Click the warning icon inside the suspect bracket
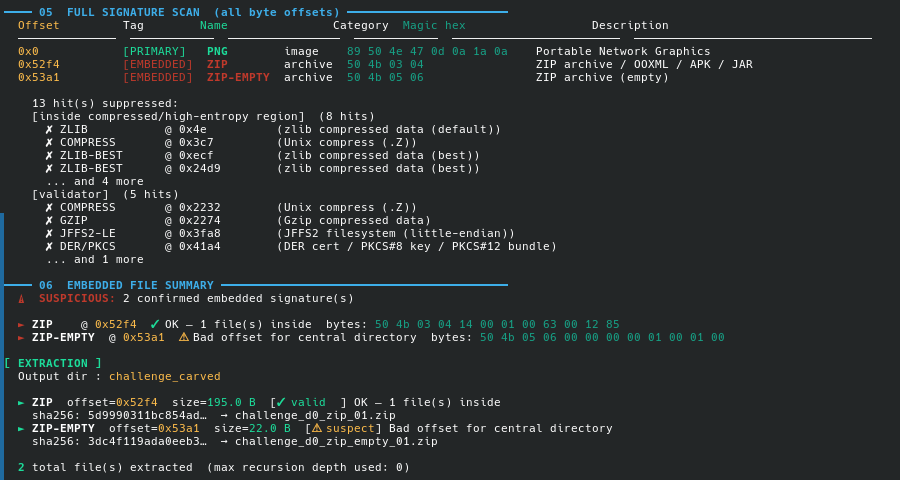The height and width of the screenshot is (480, 900). (316, 429)
